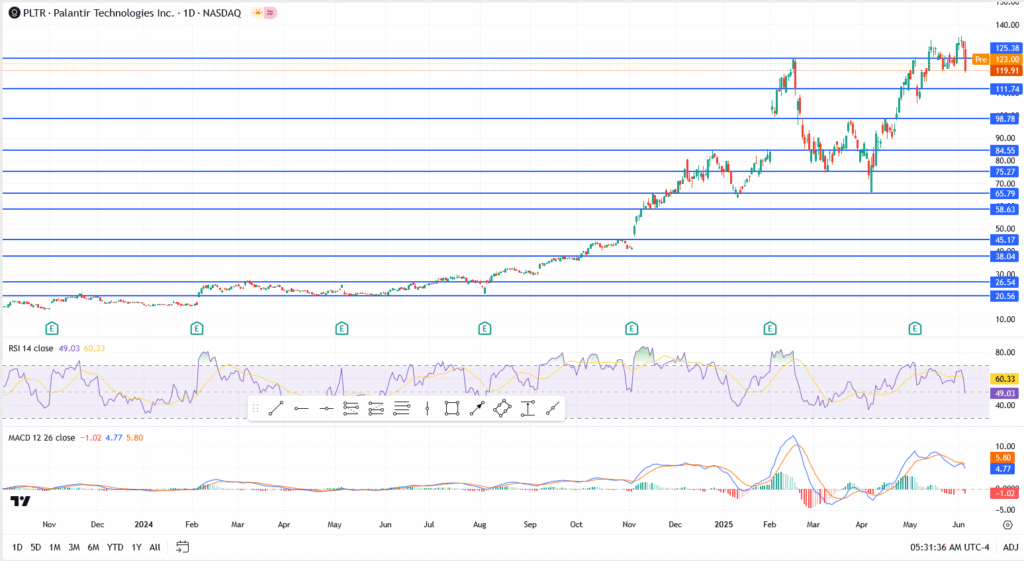Switch to the YTD time range
The width and height of the screenshot is (1024, 561).
pyautogui.click(x=115, y=547)
